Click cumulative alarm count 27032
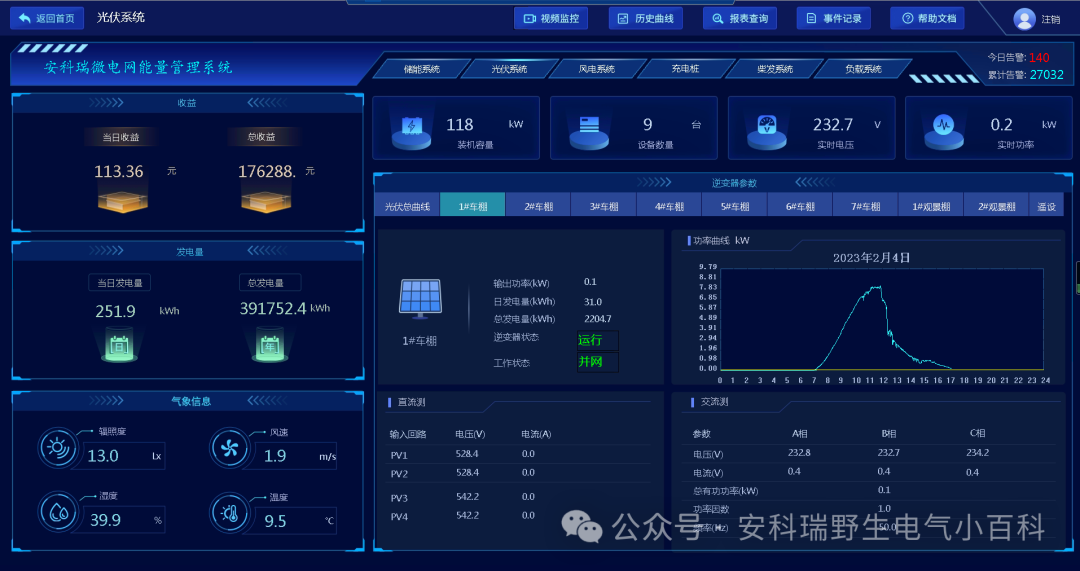Viewport: 1080px width, 571px height. coord(1046,74)
